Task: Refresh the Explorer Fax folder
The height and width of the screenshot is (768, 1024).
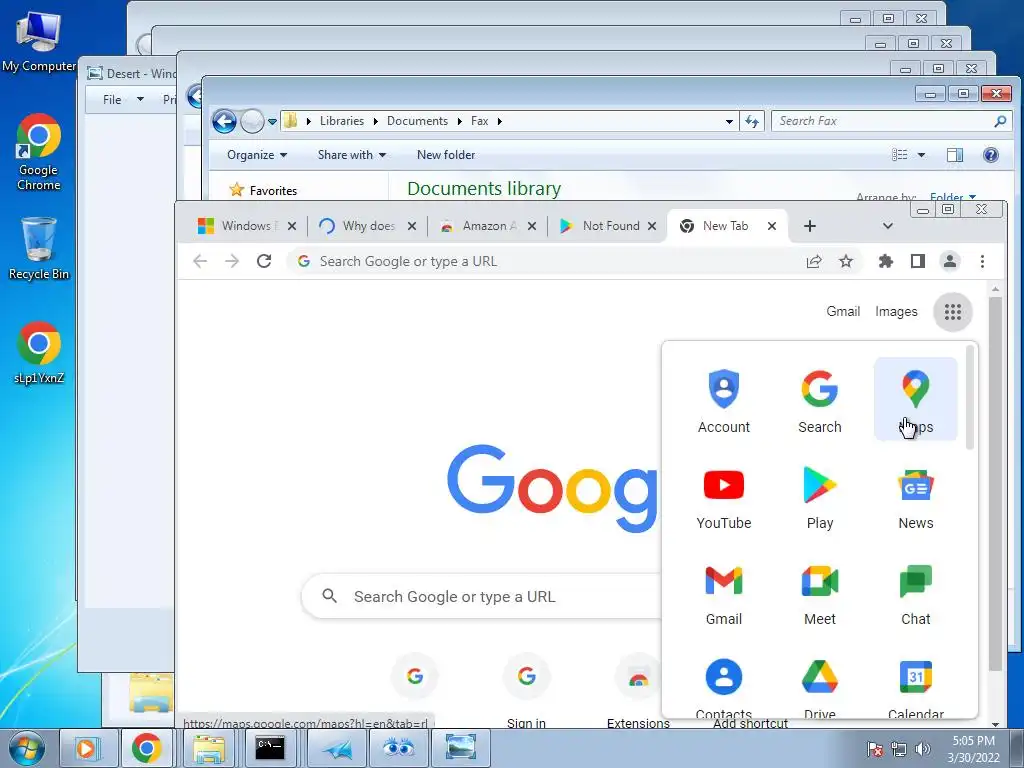Action: [x=752, y=121]
